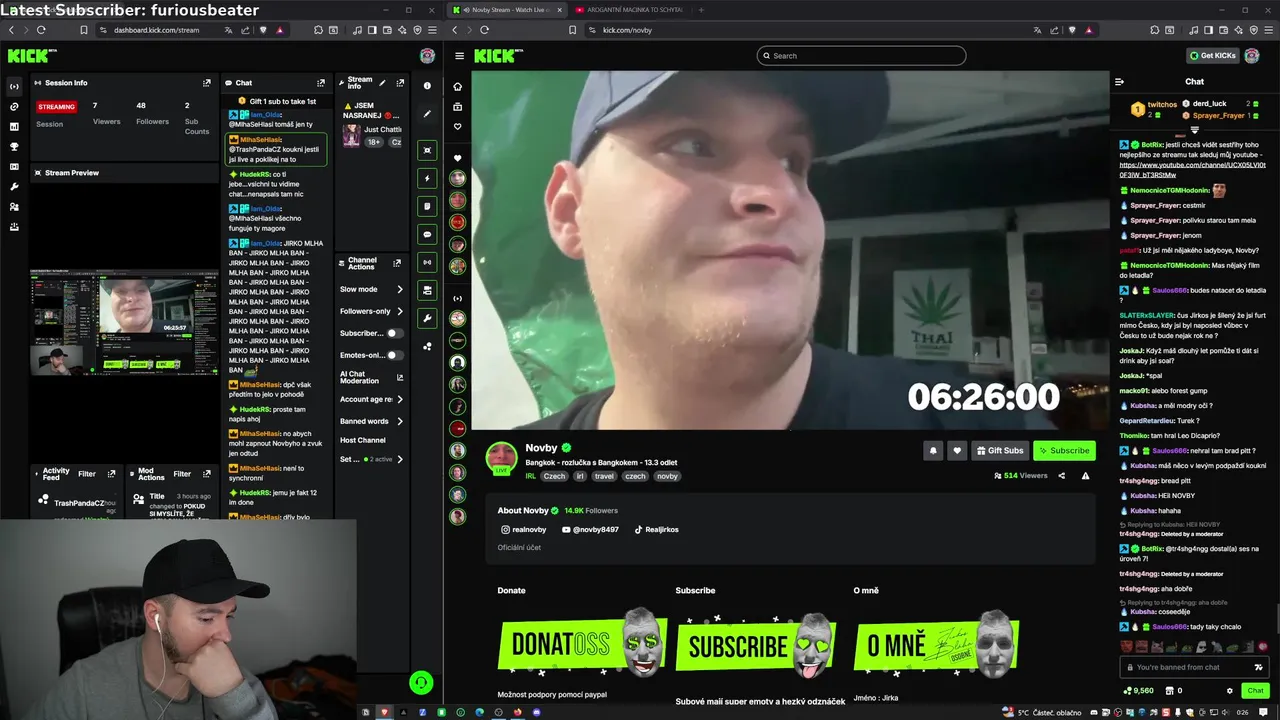The image size is (1280, 720).
Task: Open user avatar menu on kick.com
Action: pos(1252,56)
